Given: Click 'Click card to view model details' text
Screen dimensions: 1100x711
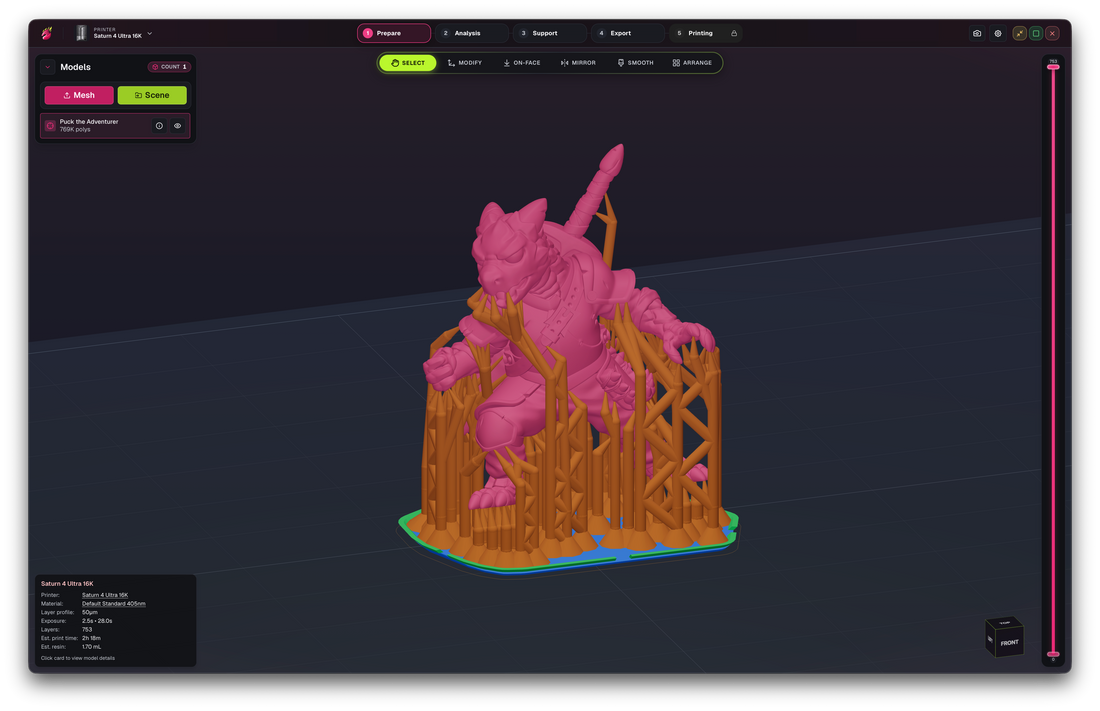Looking at the screenshot, I should coord(78,658).
